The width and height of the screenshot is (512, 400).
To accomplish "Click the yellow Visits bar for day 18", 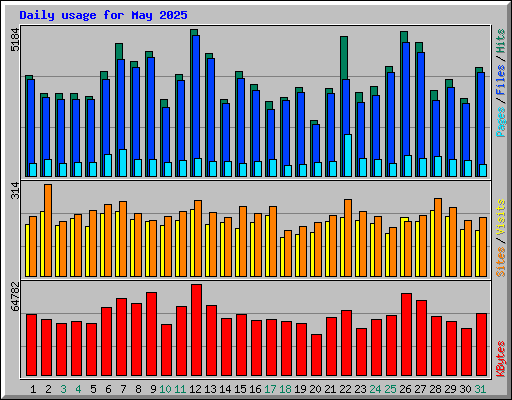I will pos(282,257).
